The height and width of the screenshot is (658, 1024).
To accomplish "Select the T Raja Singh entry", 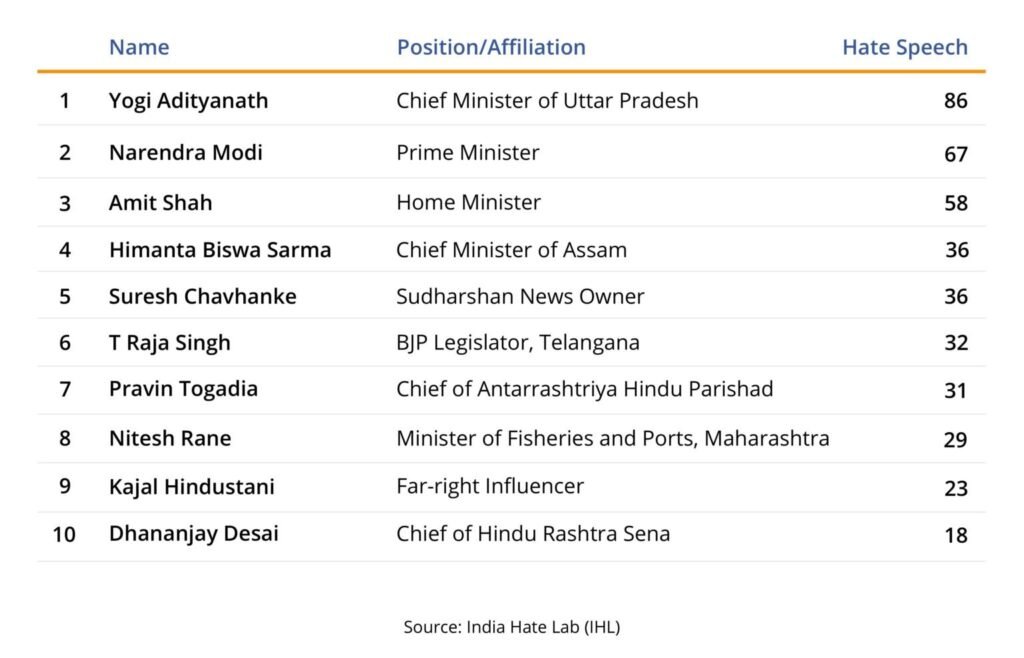I will (170, 343).
